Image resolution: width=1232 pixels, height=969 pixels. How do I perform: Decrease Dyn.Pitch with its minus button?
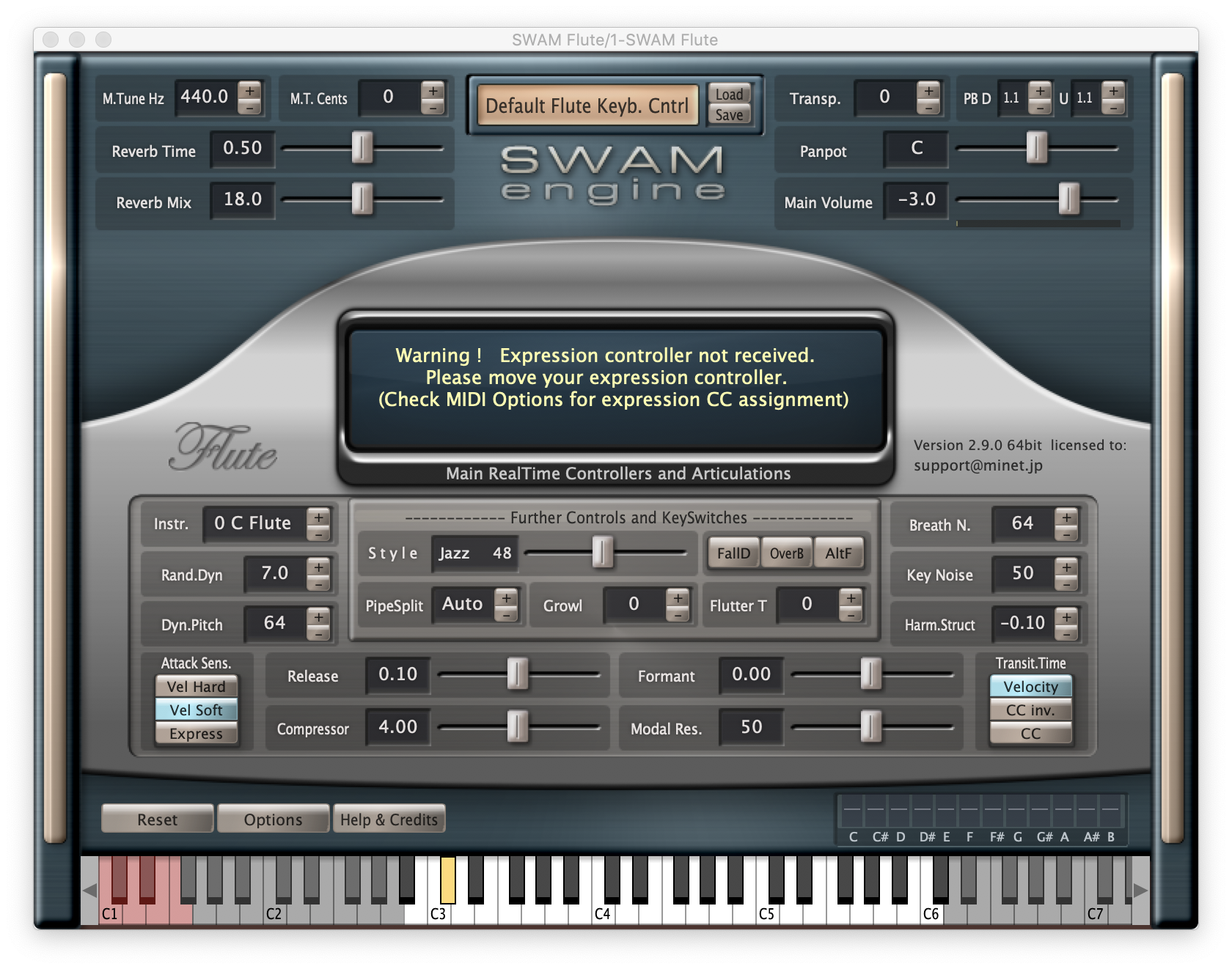point(318,633)
